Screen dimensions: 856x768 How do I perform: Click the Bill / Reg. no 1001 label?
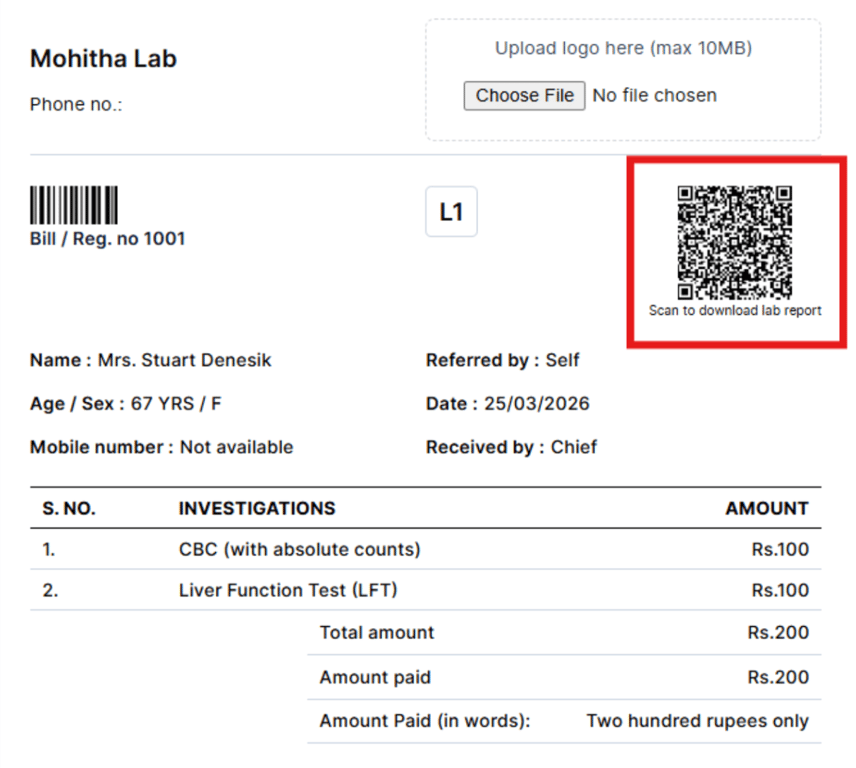(x=107, y=238)
